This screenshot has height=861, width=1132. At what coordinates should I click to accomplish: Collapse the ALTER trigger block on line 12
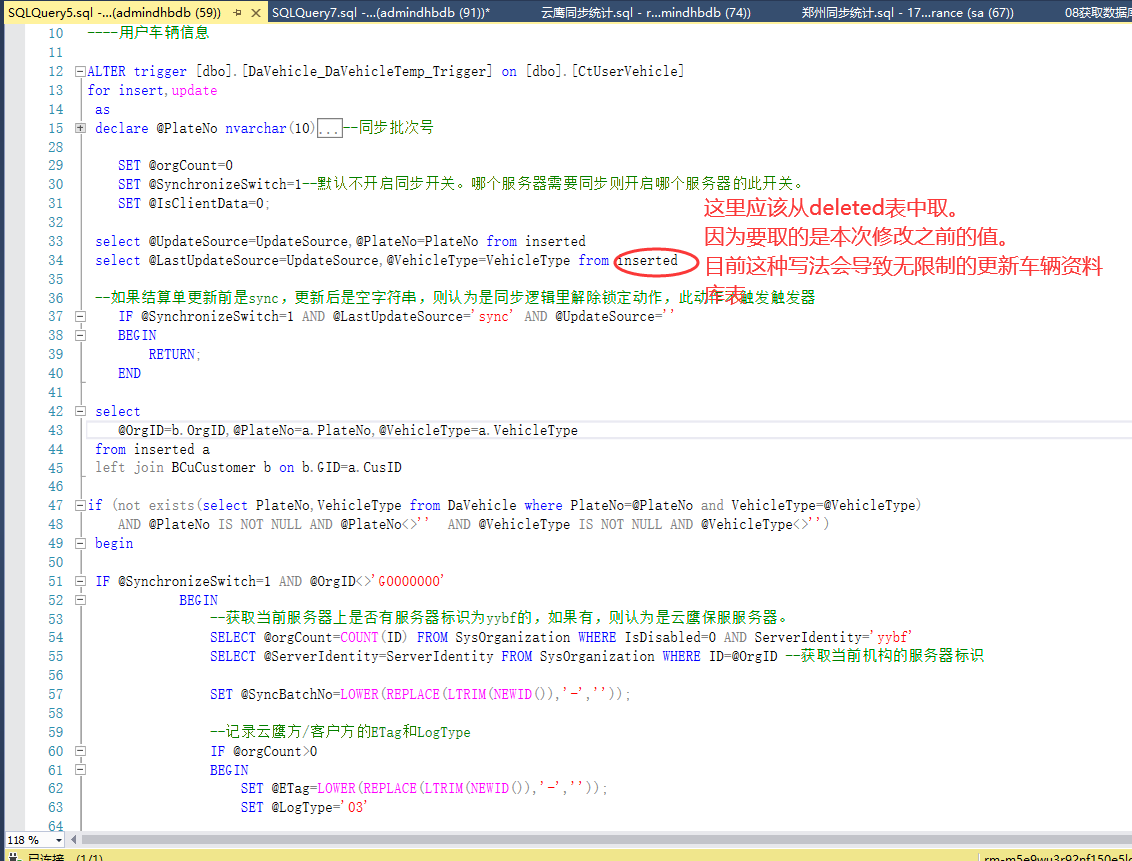pos(80,72)
